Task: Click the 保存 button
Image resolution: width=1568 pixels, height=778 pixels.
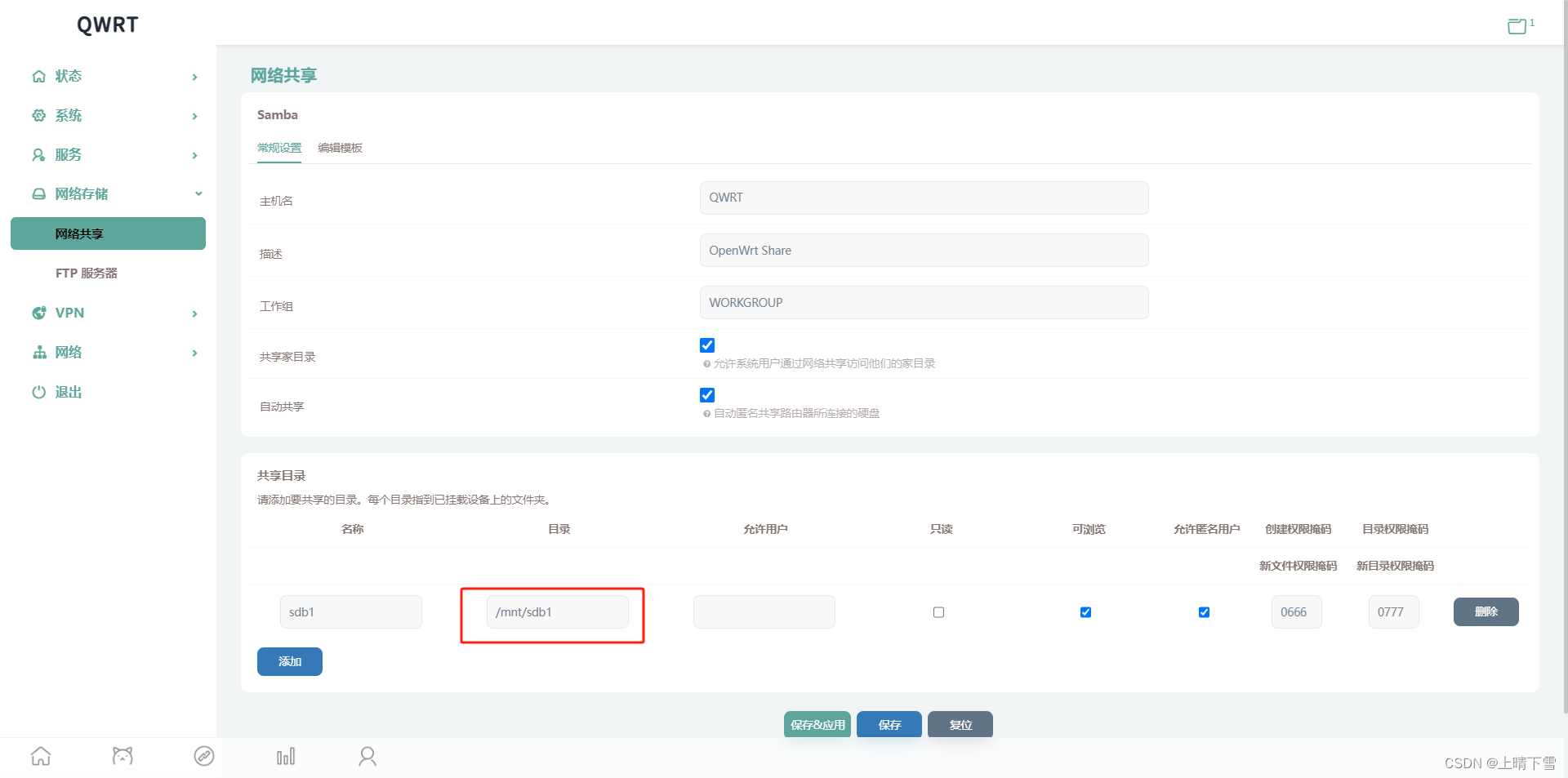Action: [x=889, y=724]
